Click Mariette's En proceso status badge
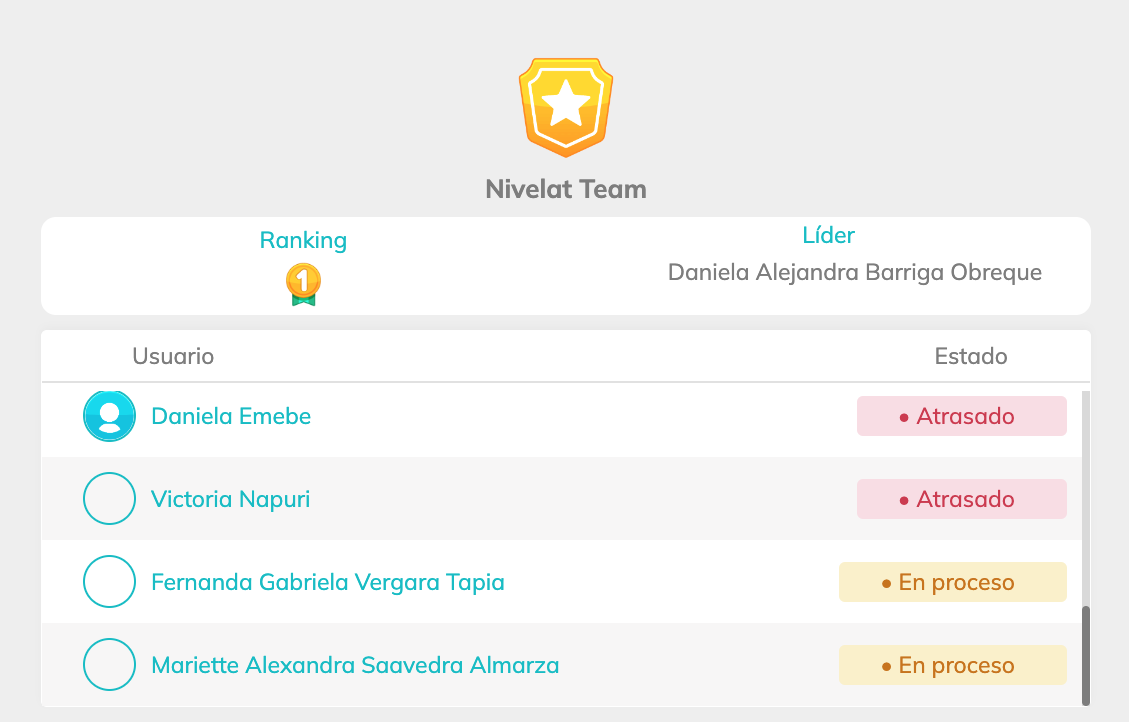This screenshot has width=1129, height=722. (x=952, y=665)
